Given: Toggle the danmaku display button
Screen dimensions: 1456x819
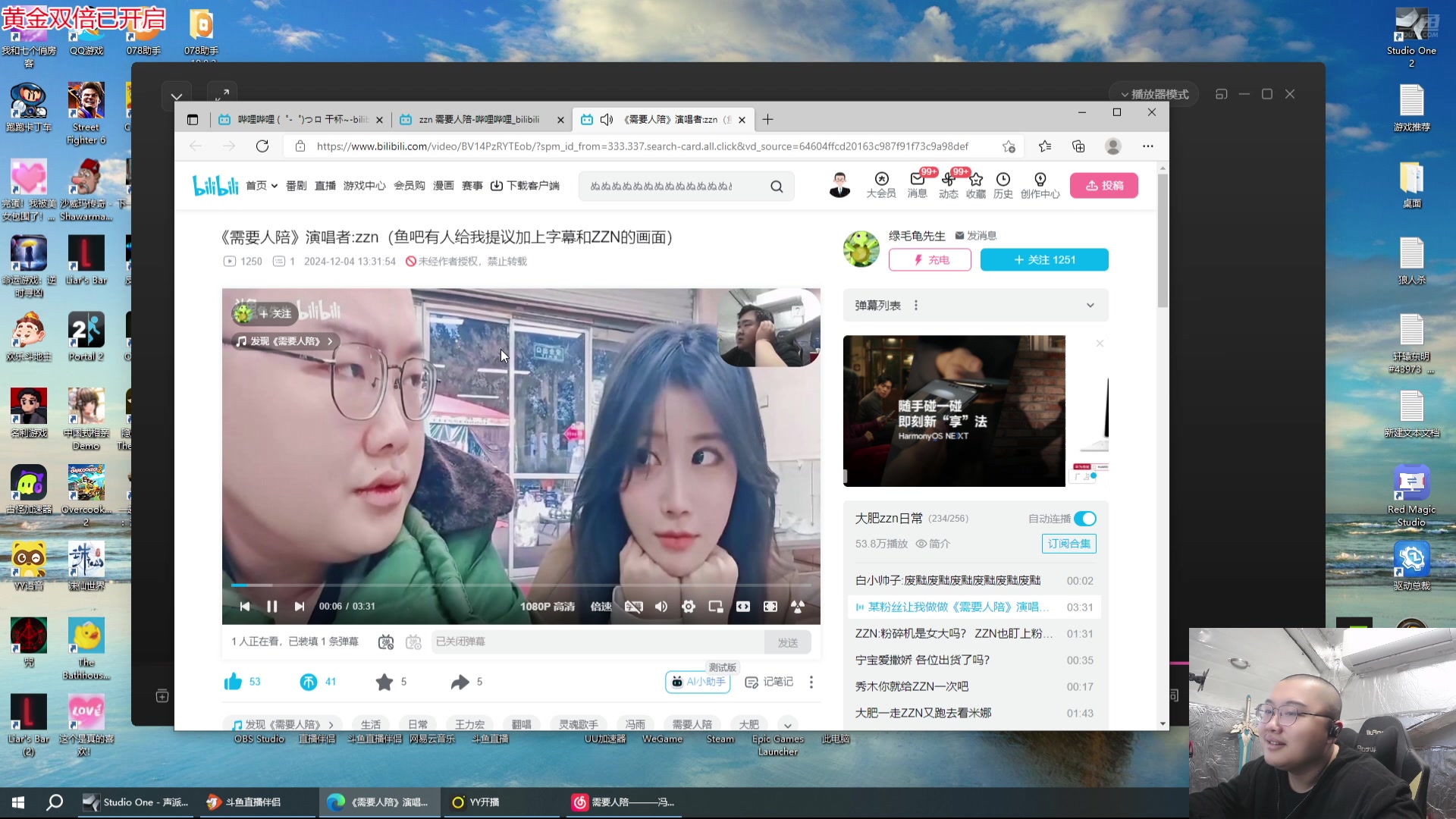Looking at the screenshot, I should click(386, 642).
